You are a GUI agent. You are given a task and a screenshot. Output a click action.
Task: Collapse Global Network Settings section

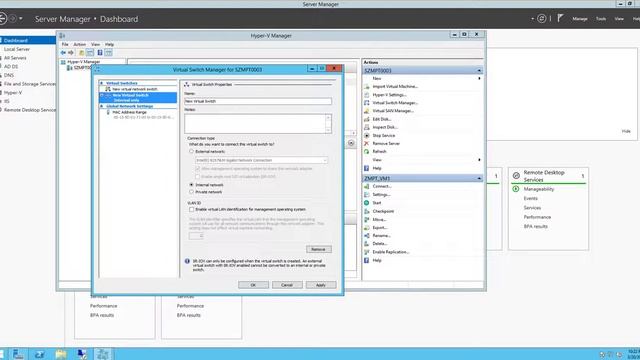(x=102, y=106)
